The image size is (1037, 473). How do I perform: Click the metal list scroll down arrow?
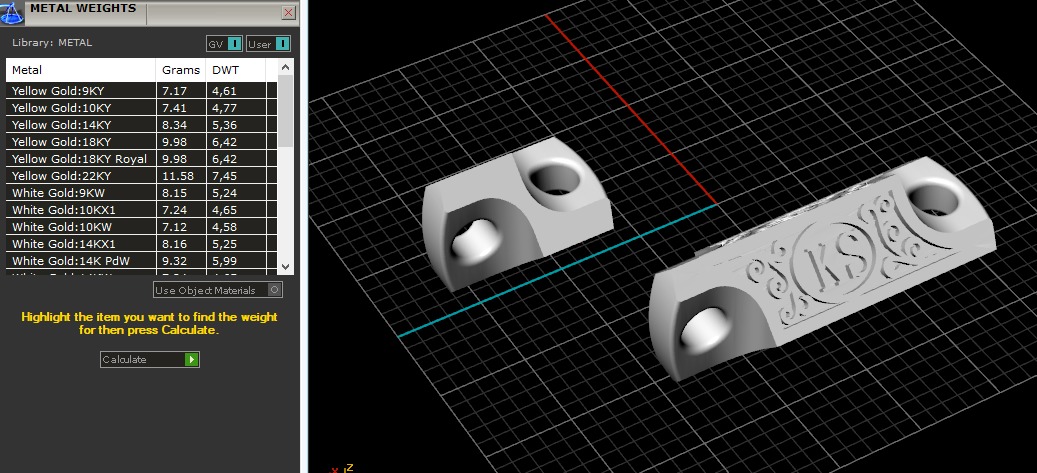click(x=285, y=266)
